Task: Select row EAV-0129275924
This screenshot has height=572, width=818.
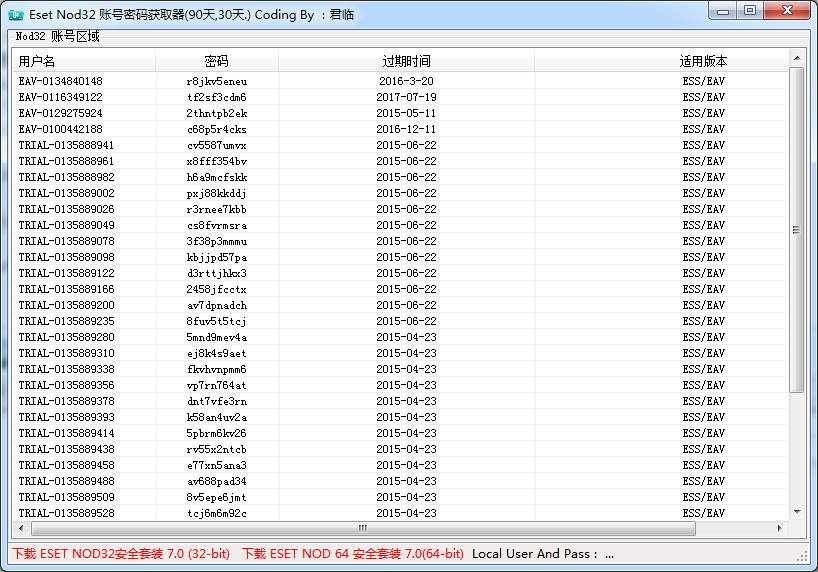Action: click(401, 113)
